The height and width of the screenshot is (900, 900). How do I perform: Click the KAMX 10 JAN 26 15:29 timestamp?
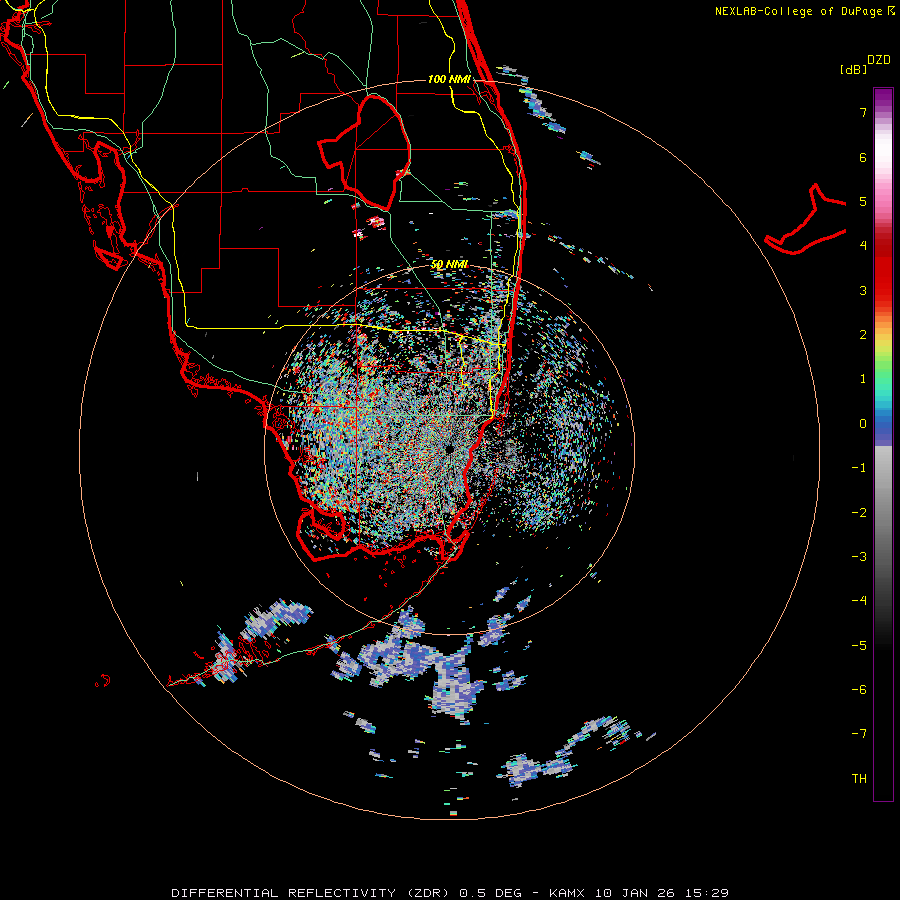[638, 893]
